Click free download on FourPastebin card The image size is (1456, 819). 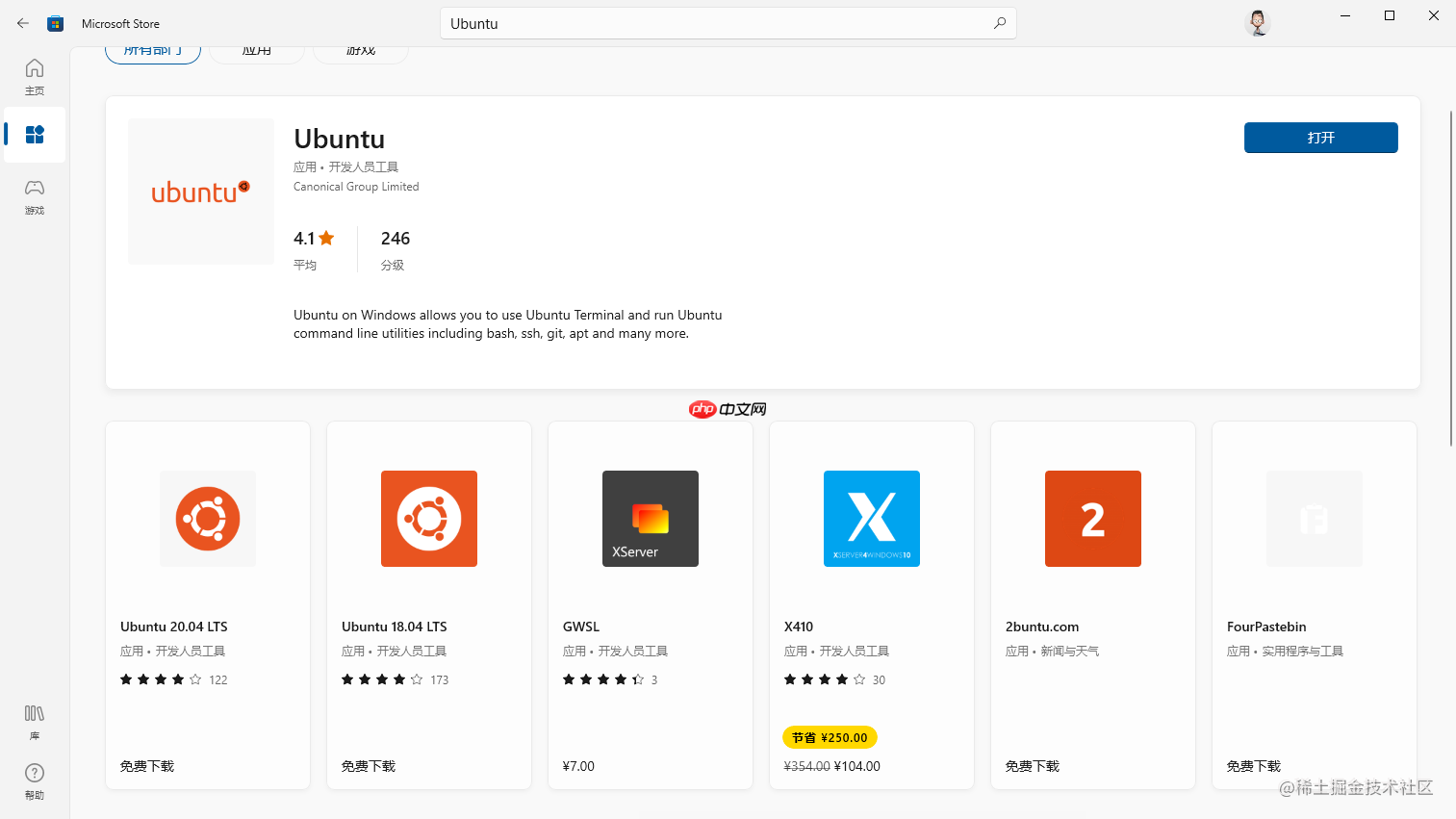coord(1254,766)
